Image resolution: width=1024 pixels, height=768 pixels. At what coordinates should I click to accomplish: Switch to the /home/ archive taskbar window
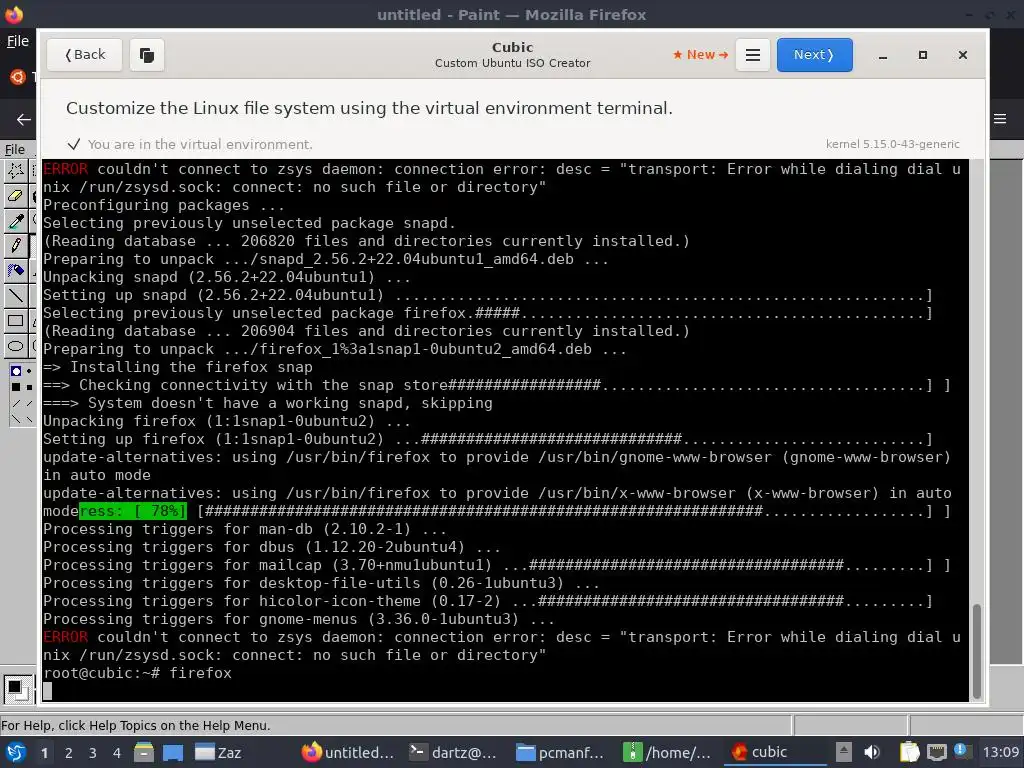point(667,752)
